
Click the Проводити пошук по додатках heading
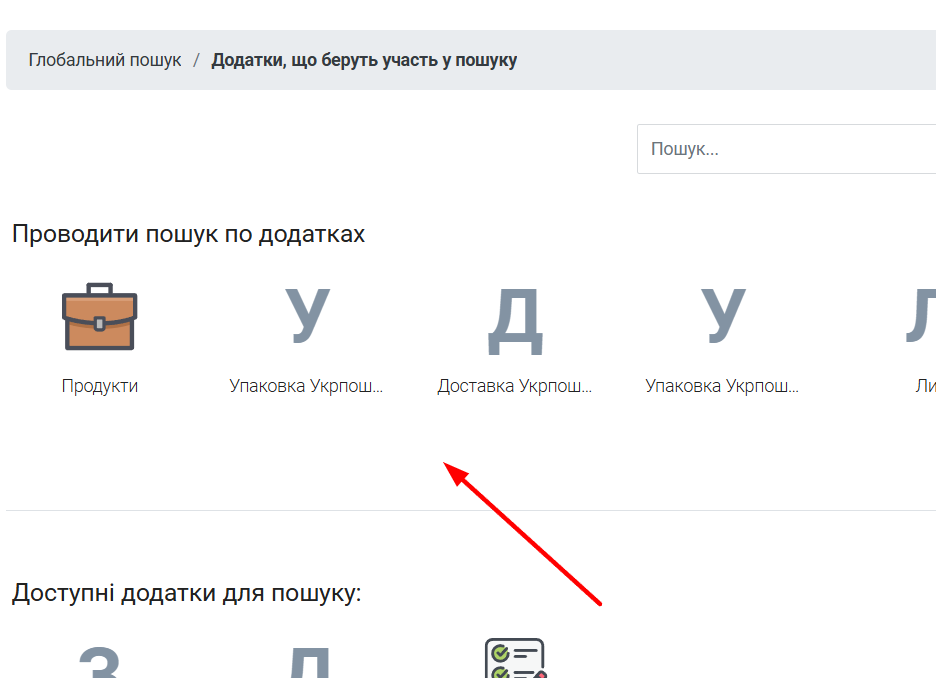[x=189, y=234]
